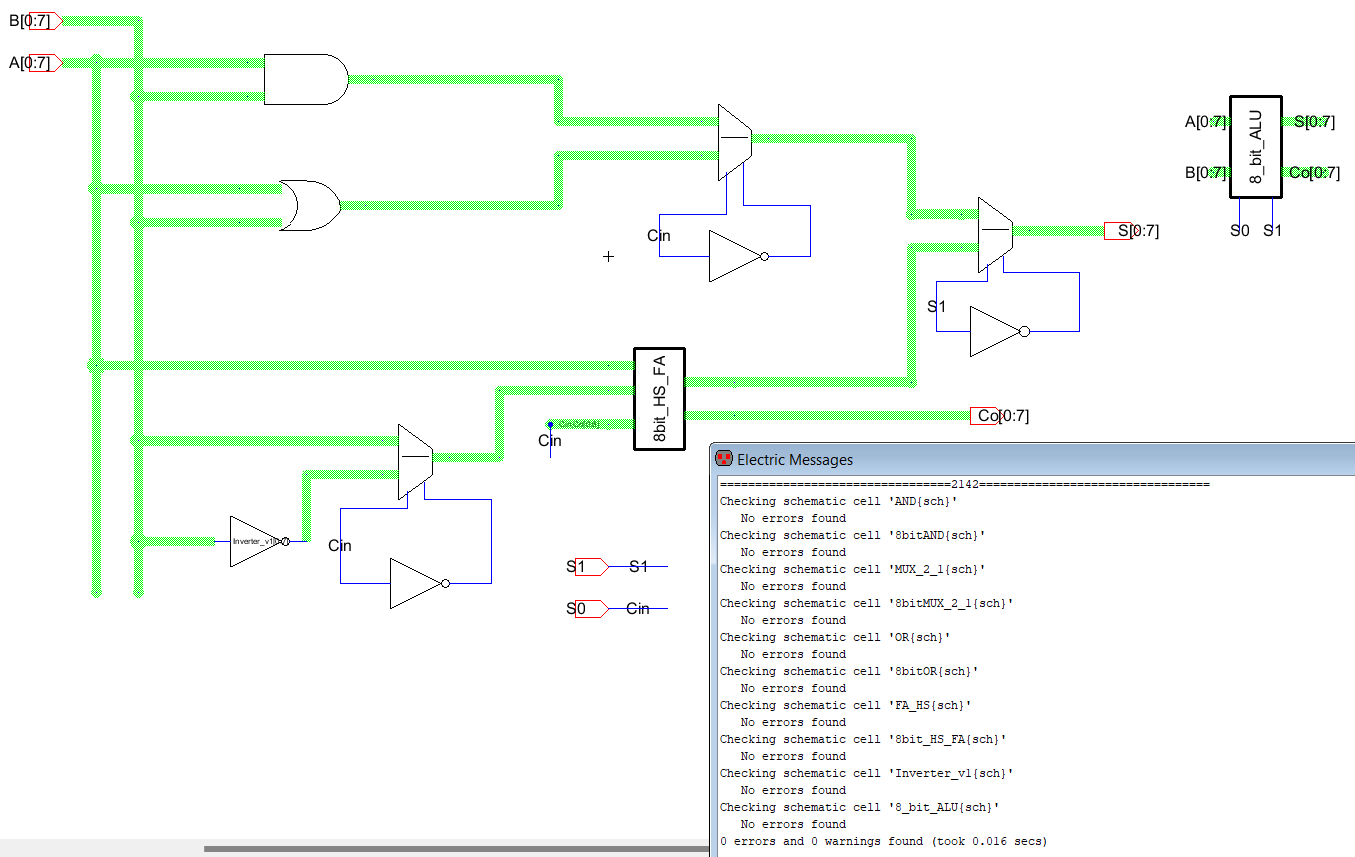Select the OR gate symbol in schematic

[x=309, y=206]
